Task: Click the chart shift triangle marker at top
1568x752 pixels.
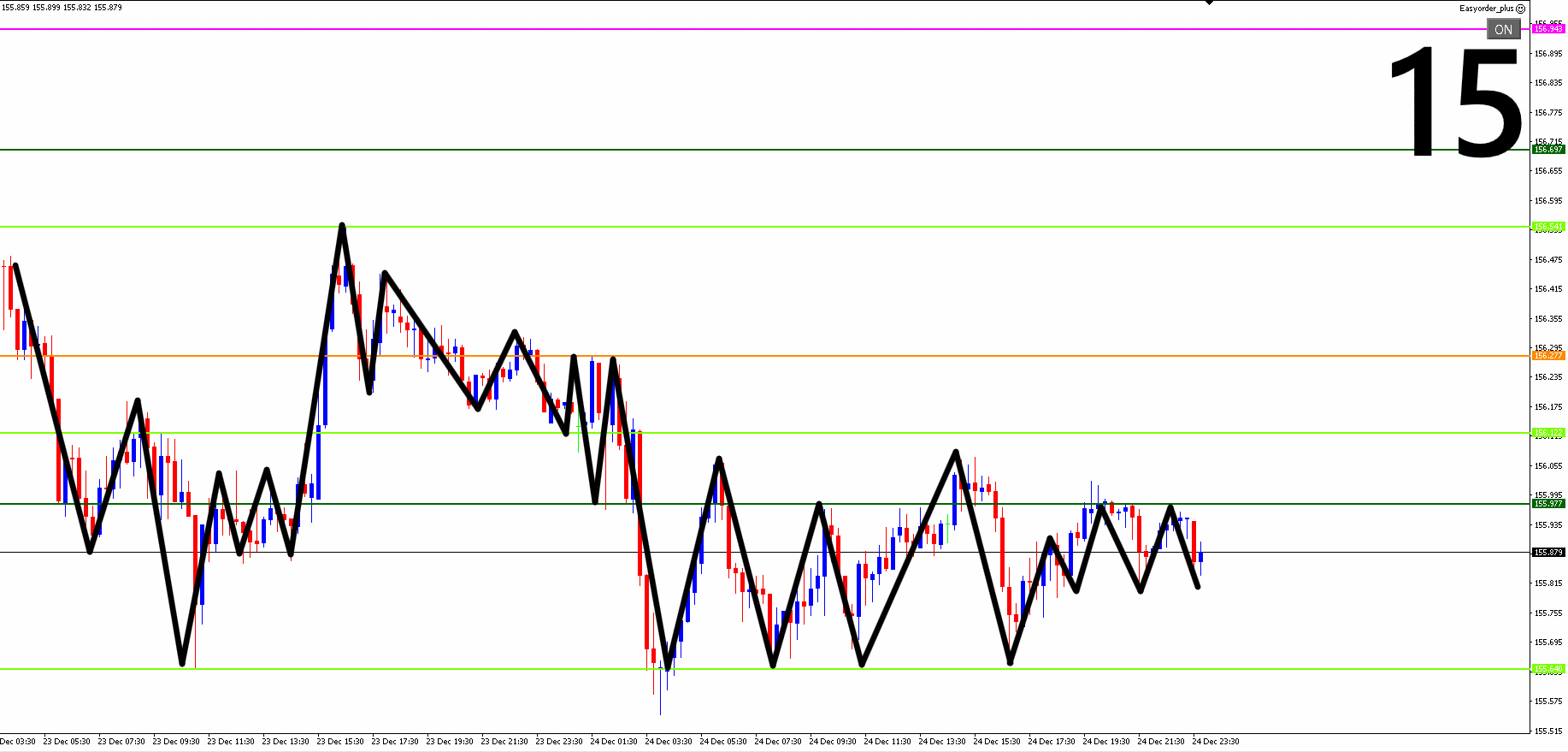Action: click(x=1209, y=3)
